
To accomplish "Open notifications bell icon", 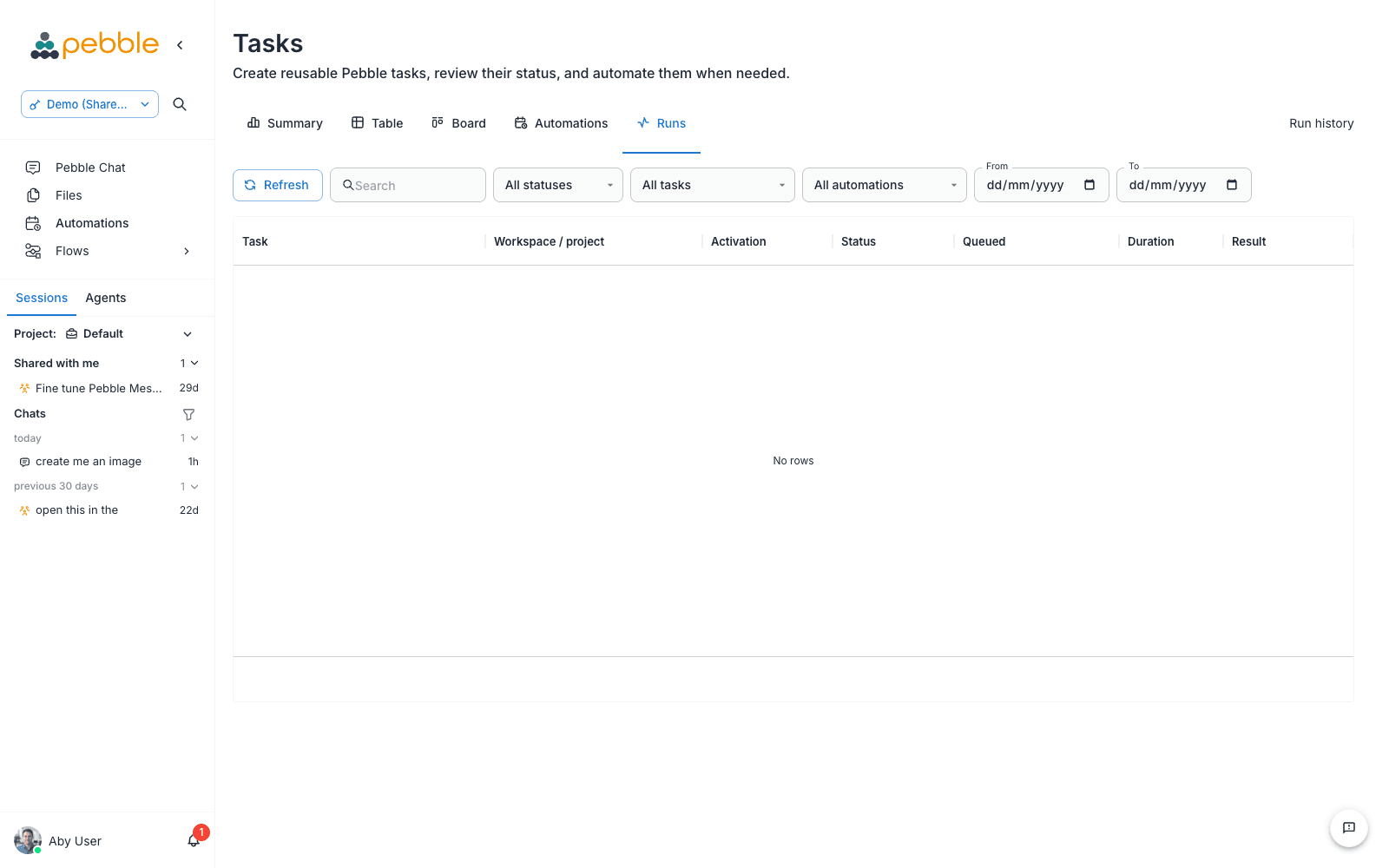I will click(194, 840).
